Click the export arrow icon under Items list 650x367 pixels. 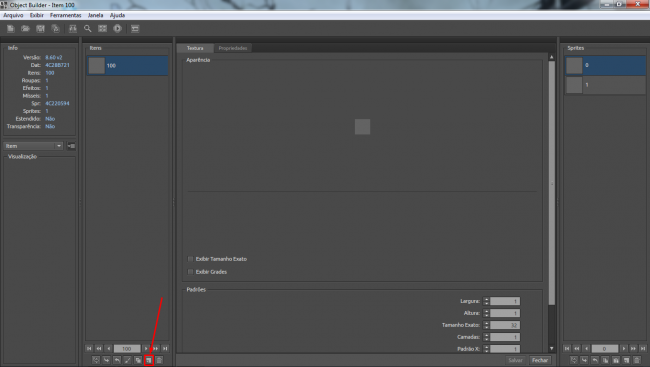pos(117,360)
